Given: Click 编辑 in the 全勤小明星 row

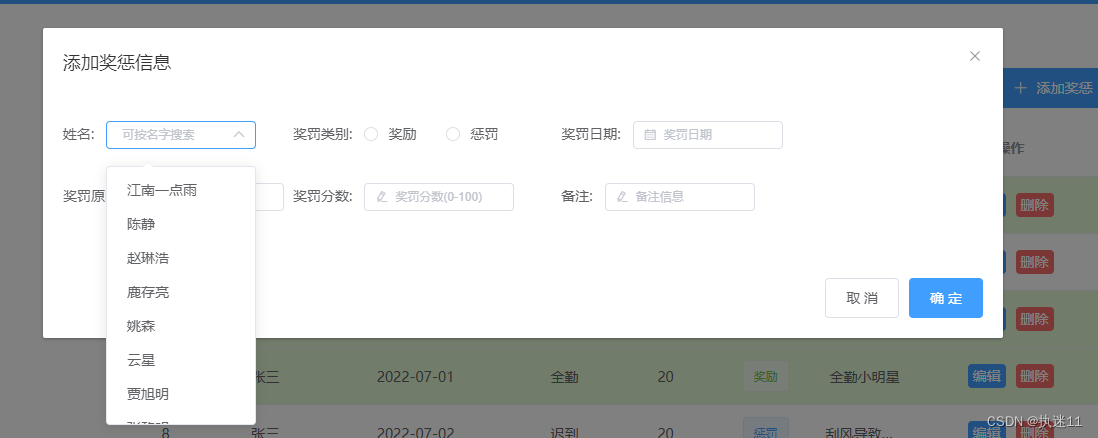Looking at the screenshot, I should pyautogui.click(x=986, y=376).
